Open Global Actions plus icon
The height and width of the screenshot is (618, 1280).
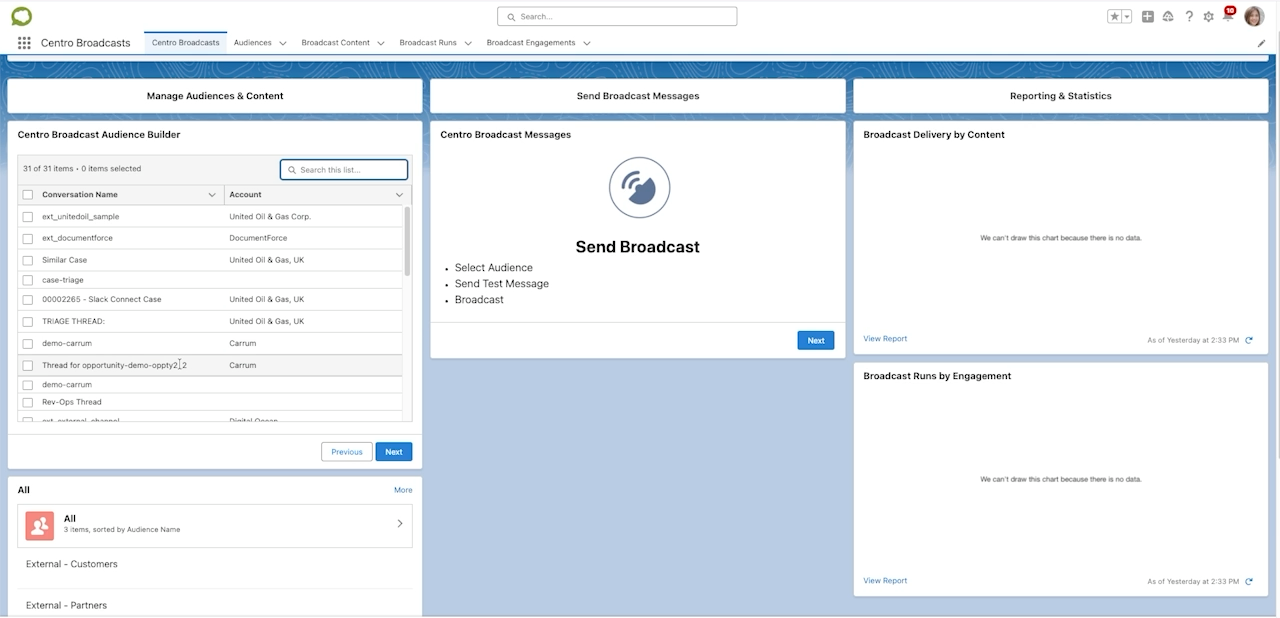(x=1148, y=16)
